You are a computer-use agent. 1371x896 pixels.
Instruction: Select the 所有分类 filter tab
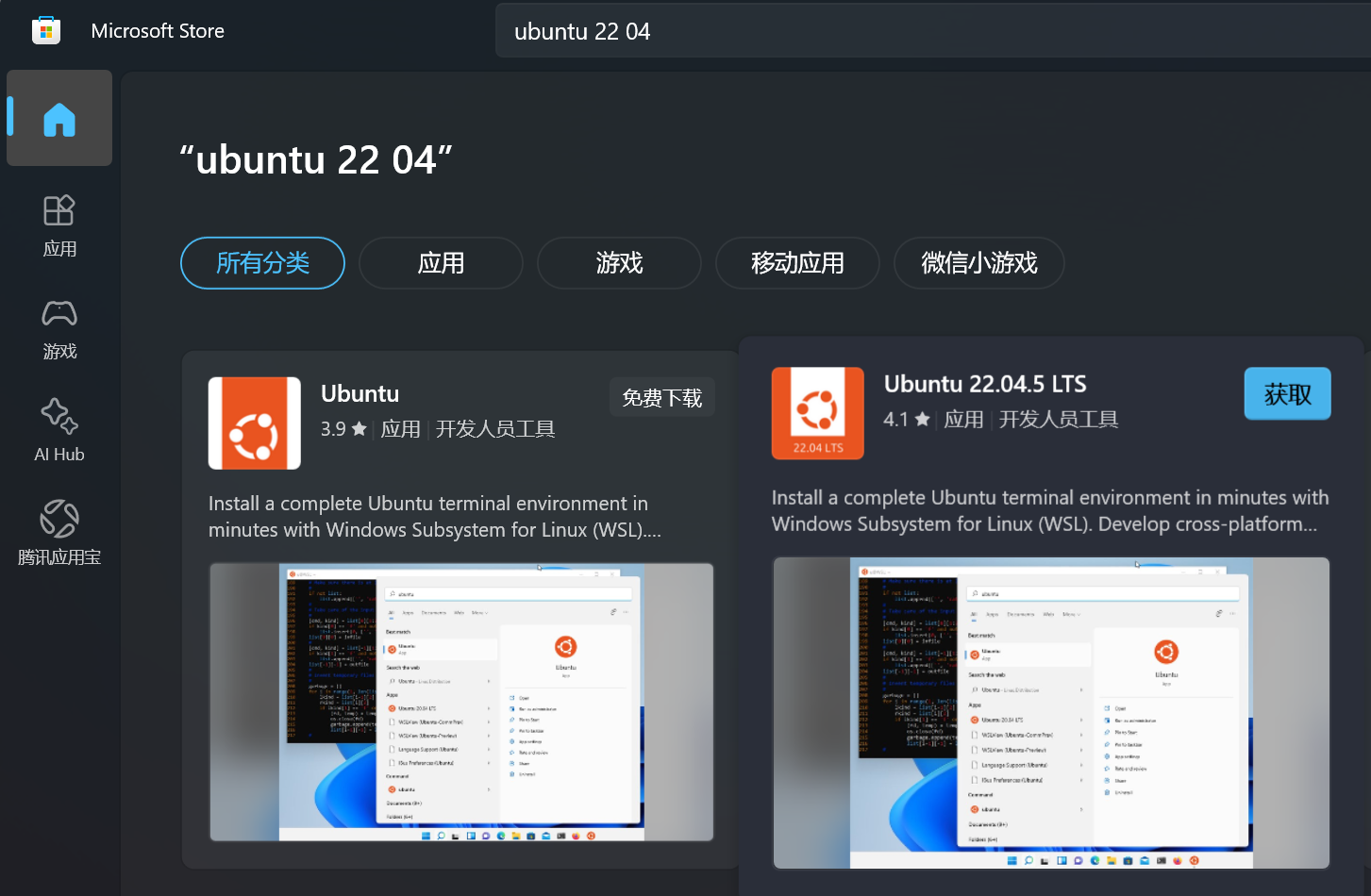coord(262,263)
